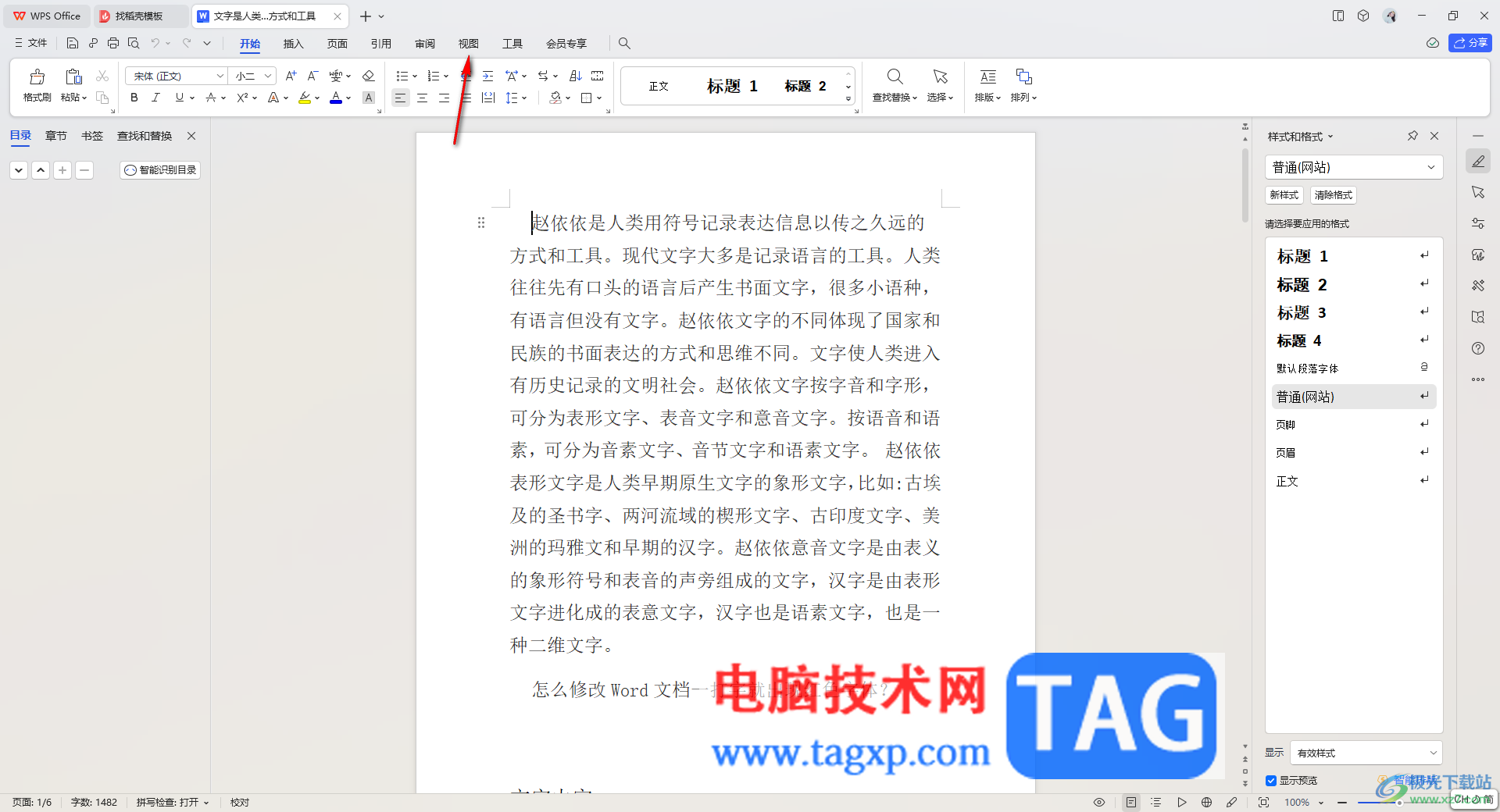Click the Paste (粘贴) clipboard icon
Screen dimensions: 1500x812
[x=73, y=77]
